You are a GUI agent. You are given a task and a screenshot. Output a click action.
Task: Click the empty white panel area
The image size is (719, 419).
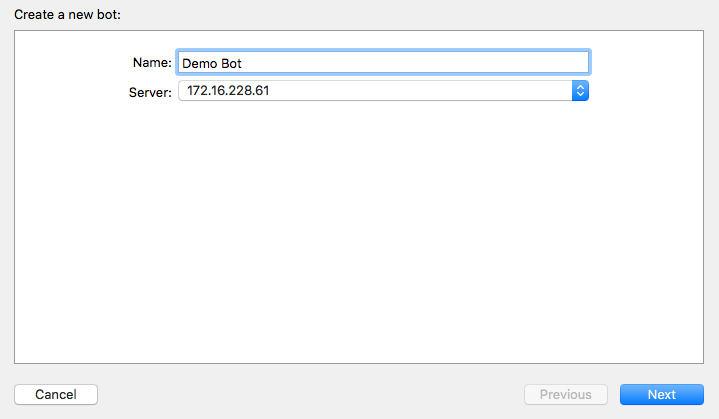[359, 240]
